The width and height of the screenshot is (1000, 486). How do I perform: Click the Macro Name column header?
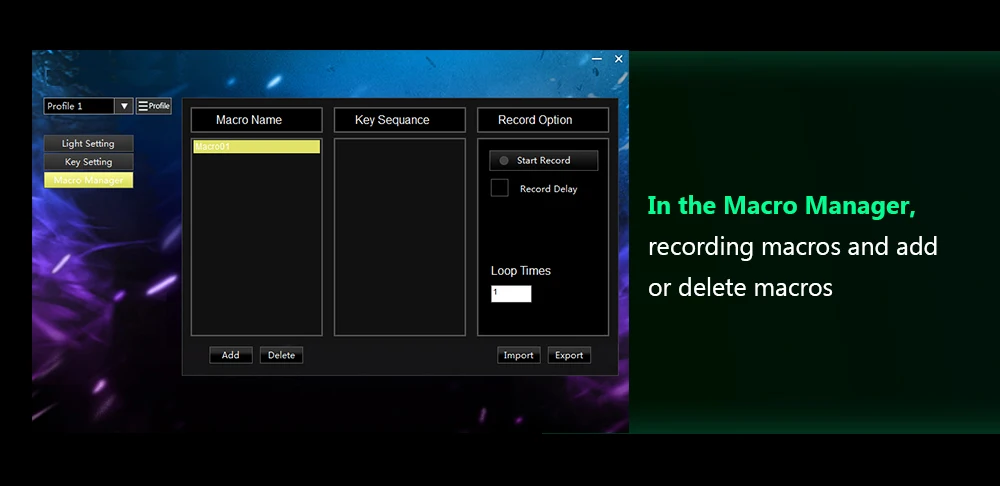(256, 120)
